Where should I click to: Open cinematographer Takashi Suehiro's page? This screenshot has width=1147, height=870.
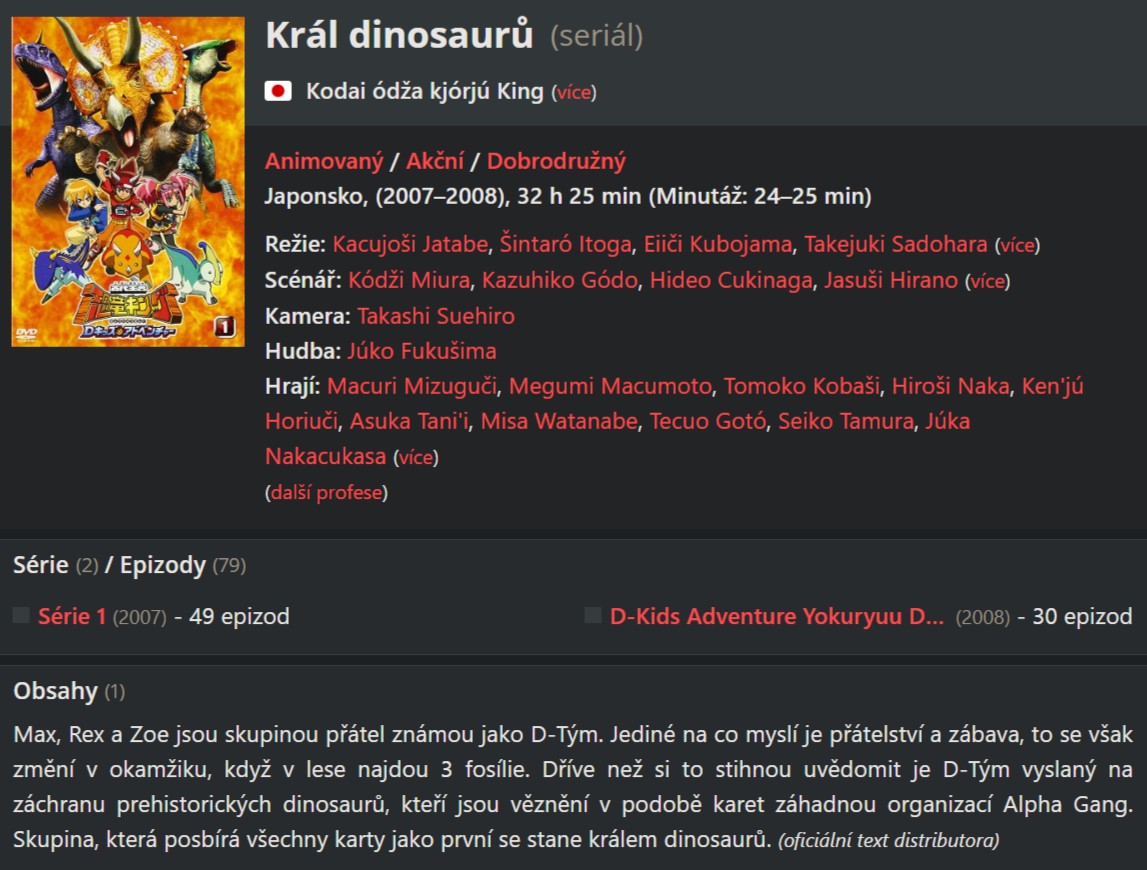(x=436, y=316)
